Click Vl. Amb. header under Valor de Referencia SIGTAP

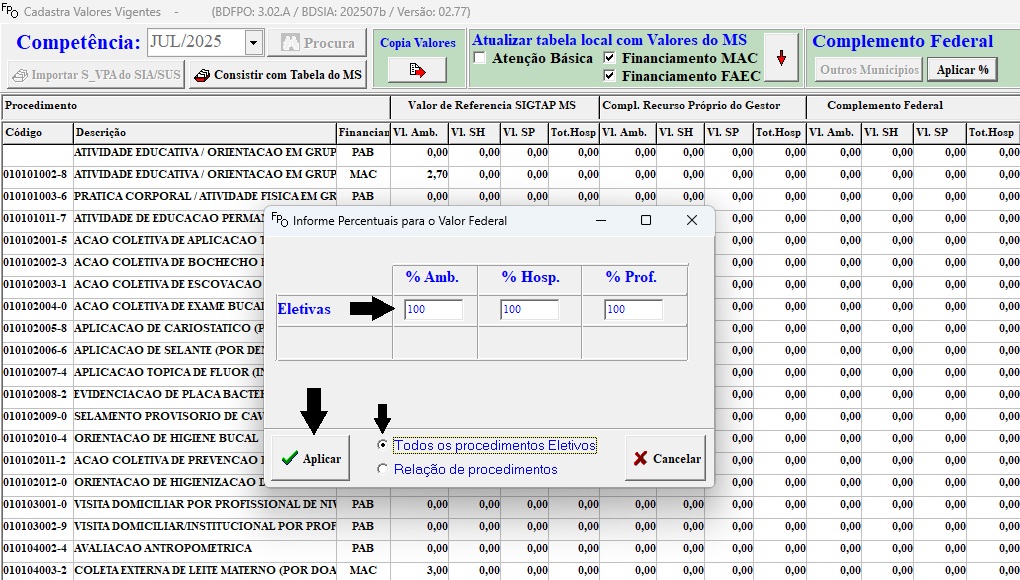pos(420,133)
